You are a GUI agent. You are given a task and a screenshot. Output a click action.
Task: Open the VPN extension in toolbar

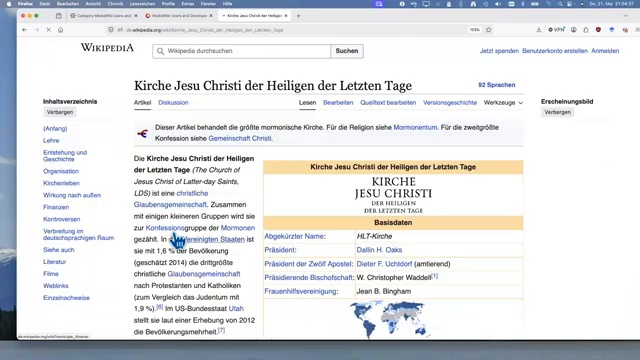tap(556, 30)
